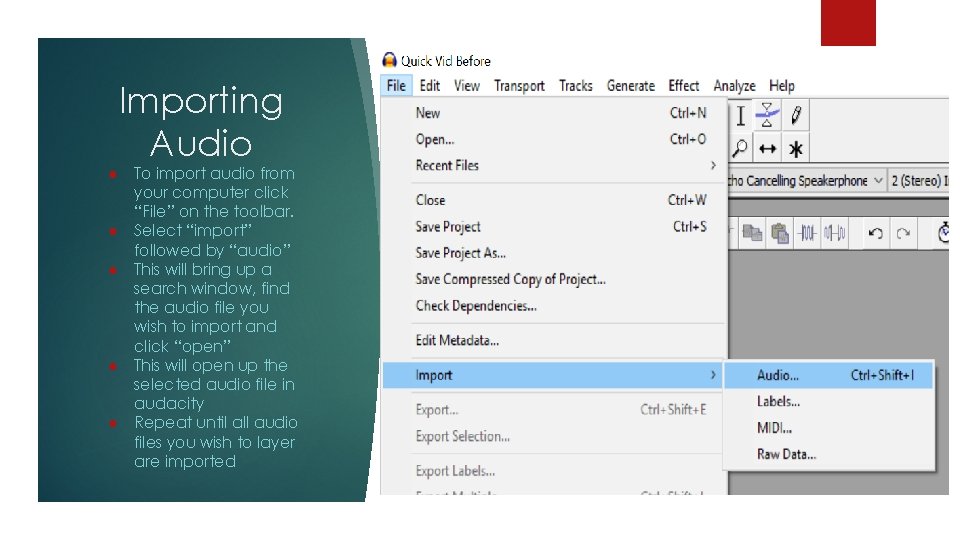Click the Export Labels... entry
This screenshot has height=540, width=960.
[x=555, y=471]
